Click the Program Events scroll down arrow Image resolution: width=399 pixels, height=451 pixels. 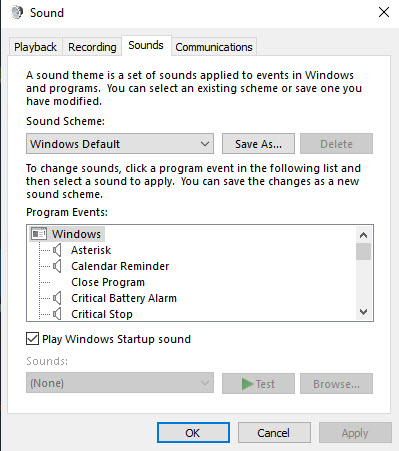363,312
